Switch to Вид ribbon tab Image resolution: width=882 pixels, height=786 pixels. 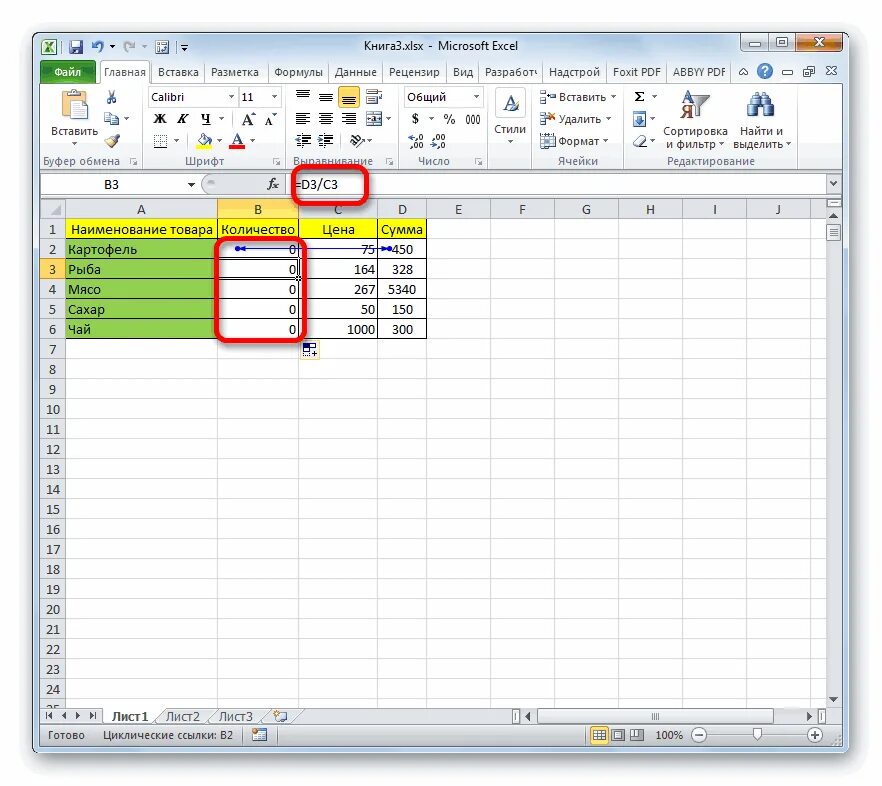click(463, 72)
